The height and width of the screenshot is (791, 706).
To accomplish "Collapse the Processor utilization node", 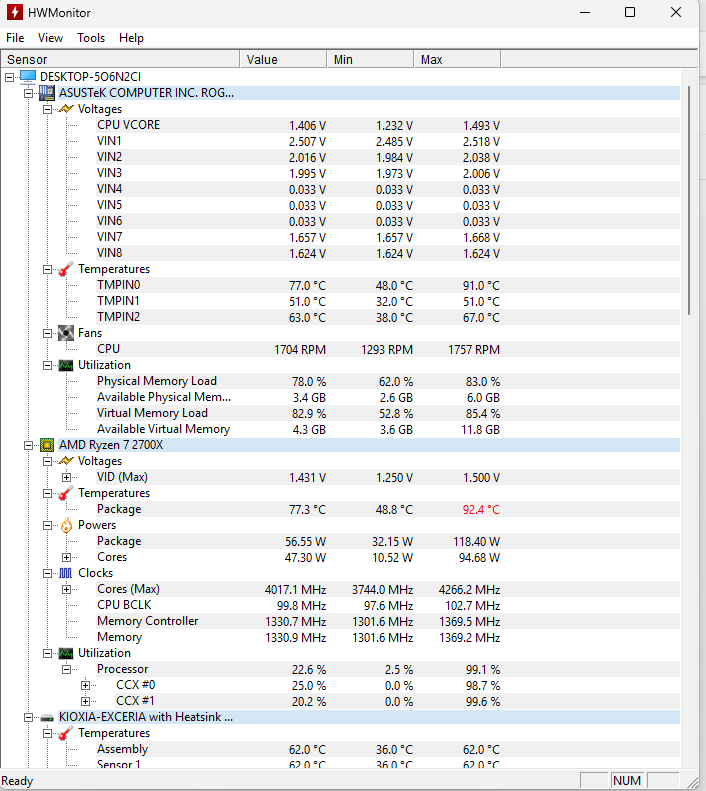I will 67,669.
